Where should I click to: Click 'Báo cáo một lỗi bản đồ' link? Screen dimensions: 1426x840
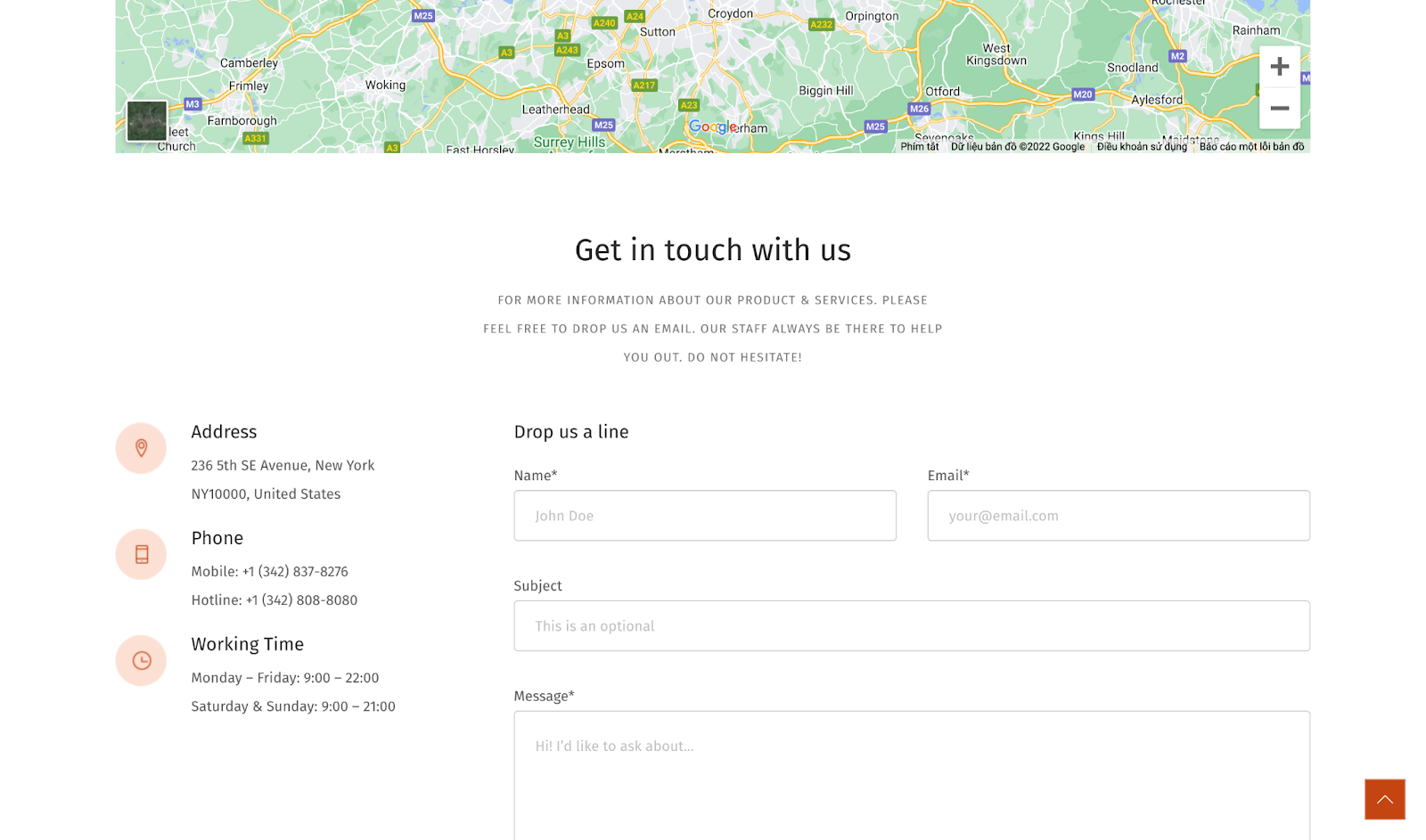click(x=1251, y=147)
